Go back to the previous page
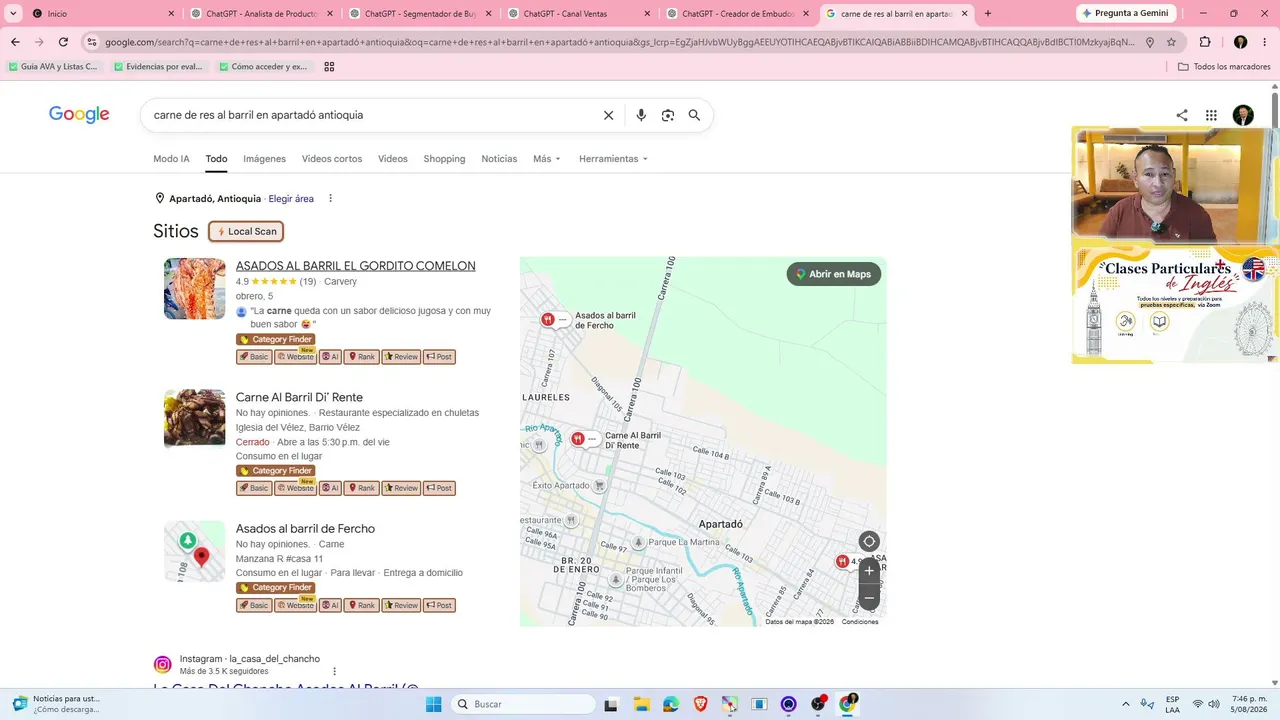Image resolution: width=1280 pixels, height=720 pixels. (15, 42)
